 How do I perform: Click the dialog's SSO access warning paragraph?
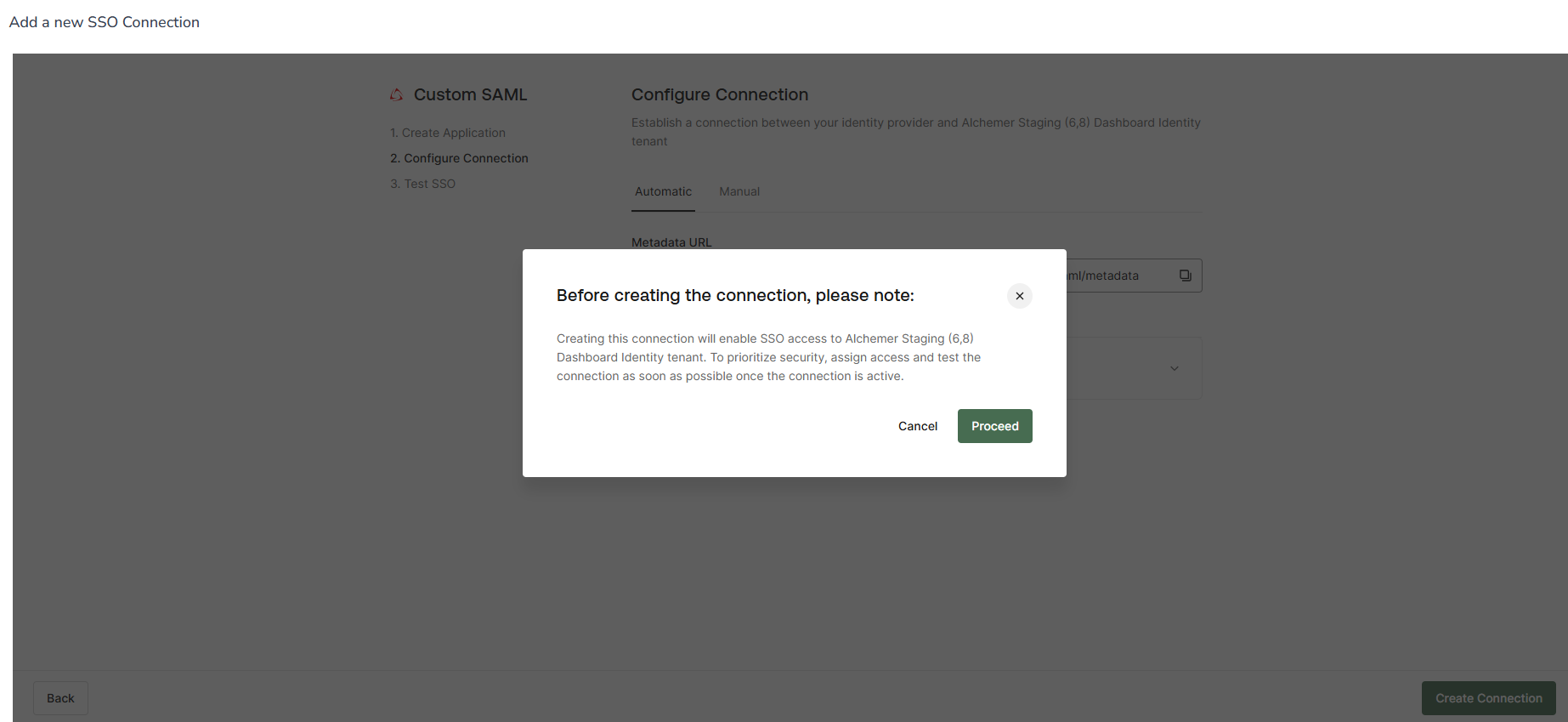(x=769, y=357)
